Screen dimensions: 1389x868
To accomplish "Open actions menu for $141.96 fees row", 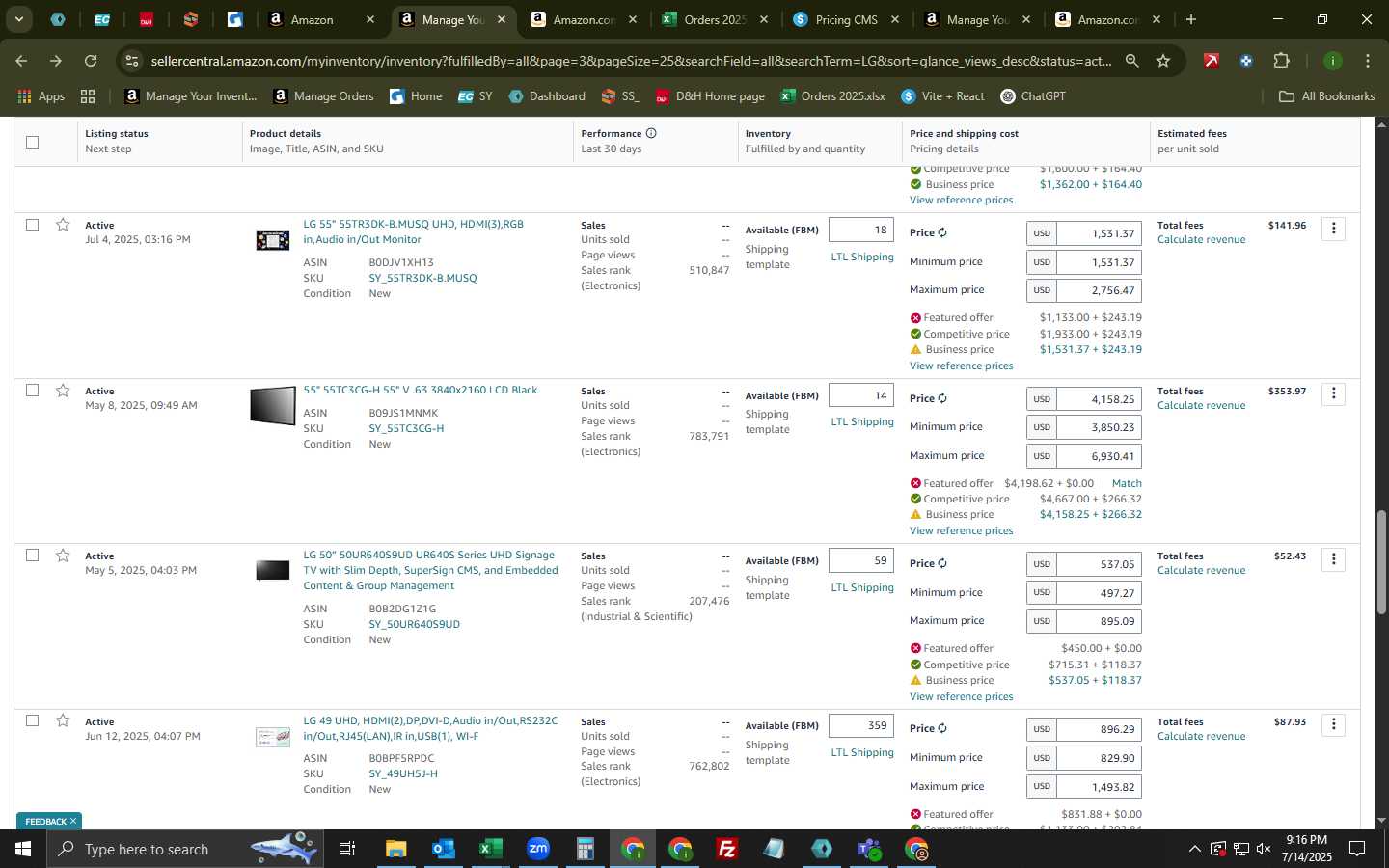I will [x=1333, y=229].
